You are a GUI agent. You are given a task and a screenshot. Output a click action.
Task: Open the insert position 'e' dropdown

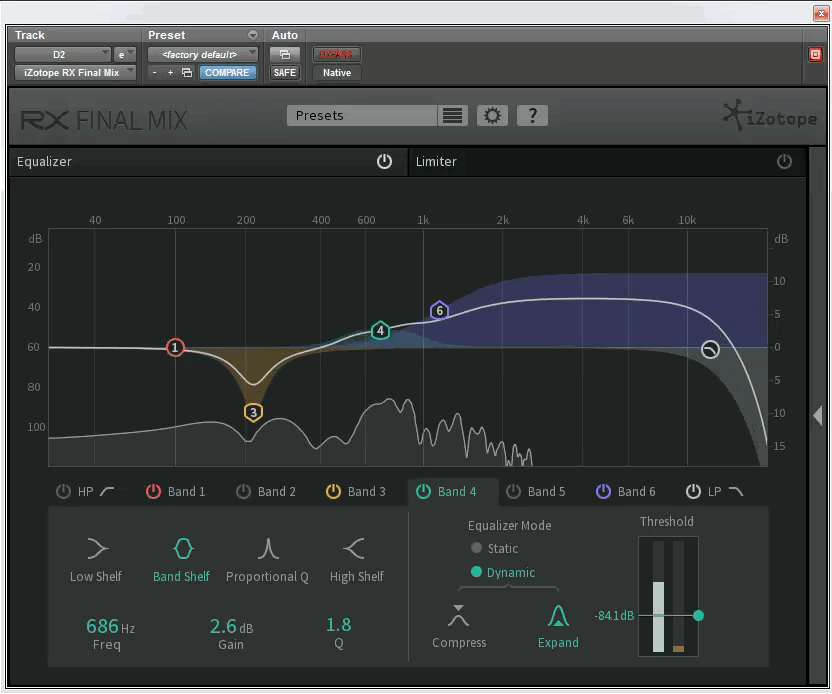(125, 54)
